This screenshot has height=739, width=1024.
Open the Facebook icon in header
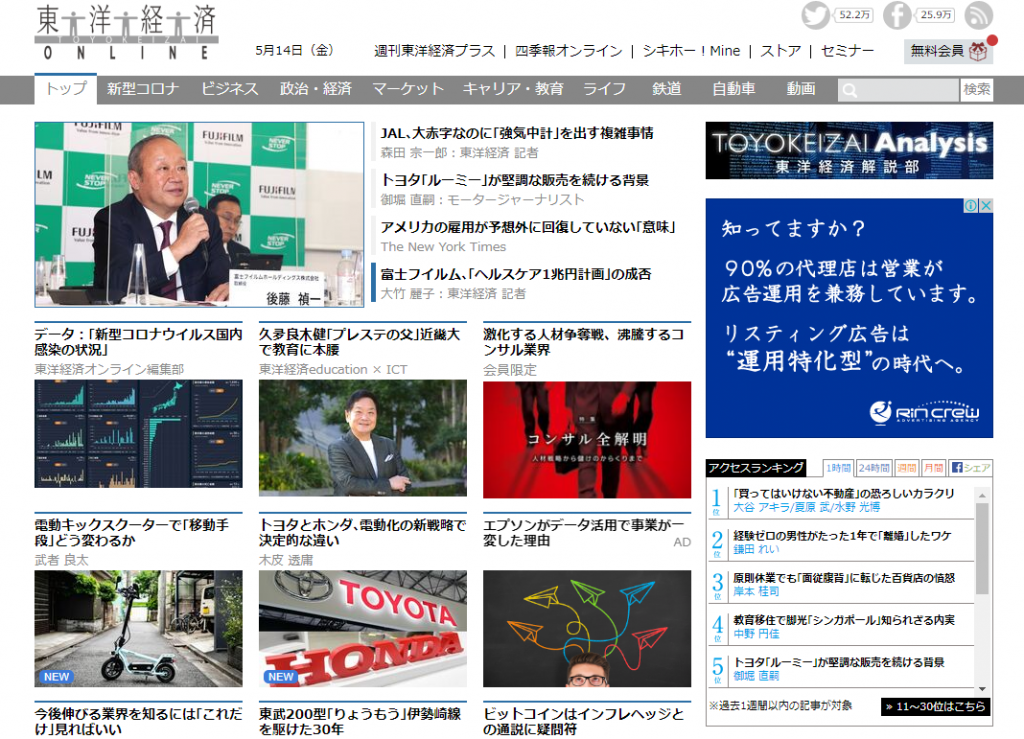click(897, 15)
